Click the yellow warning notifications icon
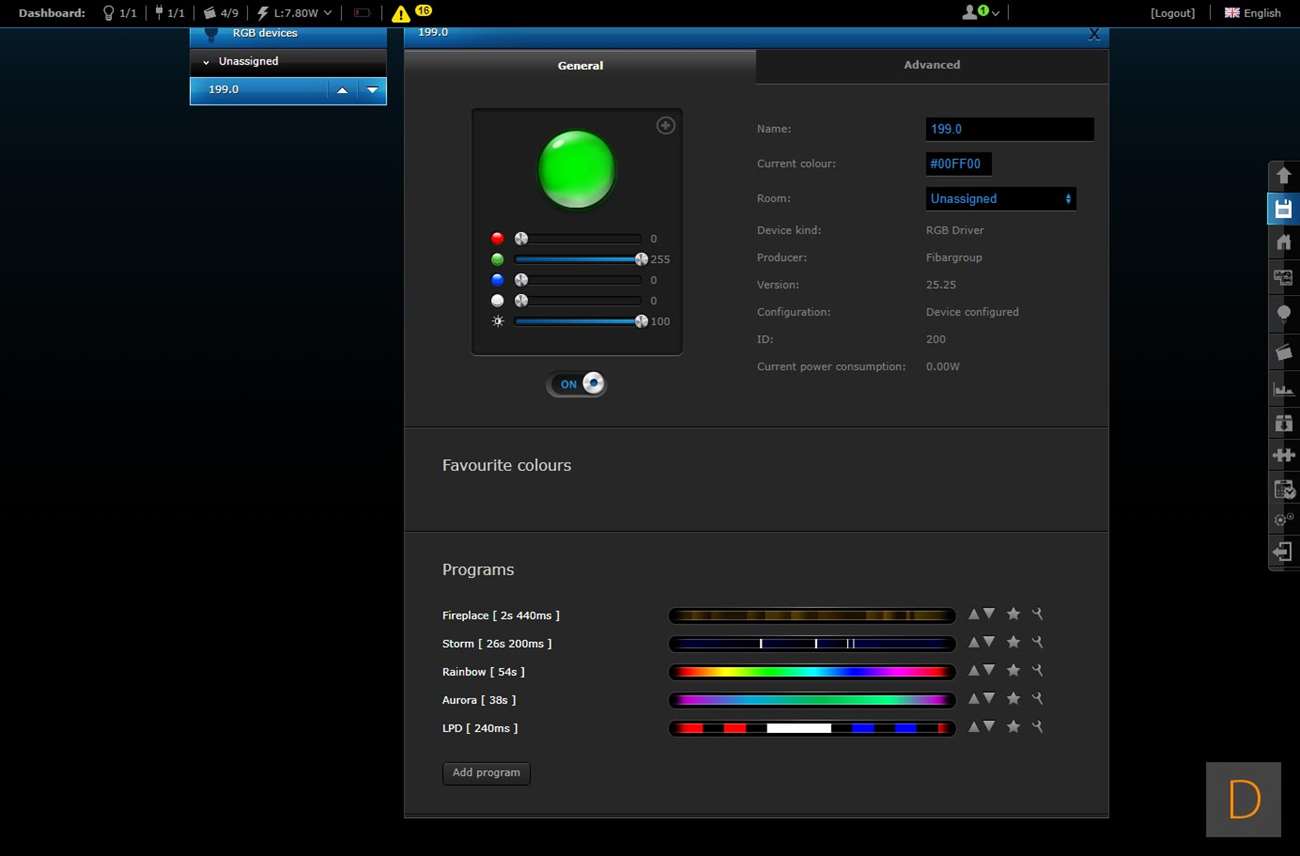1300x856 pixels. tap(400, 14)
